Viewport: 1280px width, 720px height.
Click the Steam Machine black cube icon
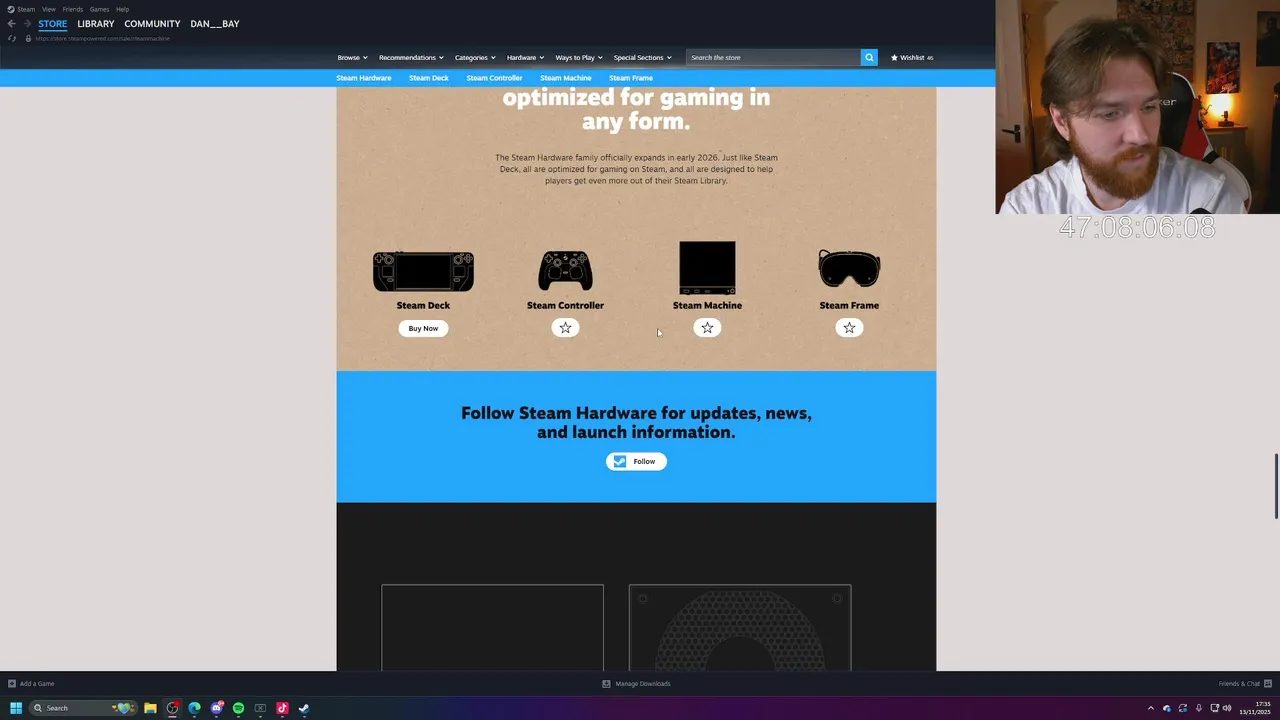pos(707,267)
